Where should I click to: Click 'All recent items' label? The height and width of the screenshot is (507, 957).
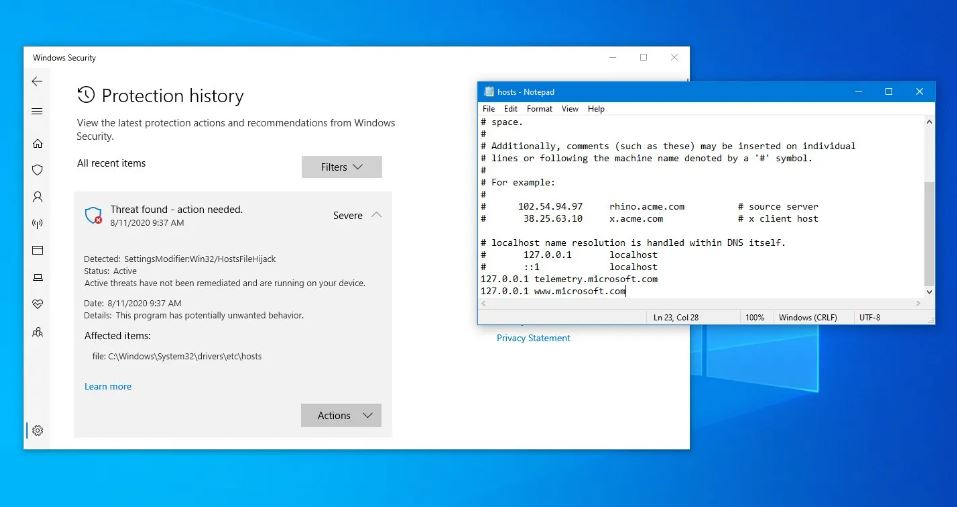pyautogui.click(x=111, y=163)
